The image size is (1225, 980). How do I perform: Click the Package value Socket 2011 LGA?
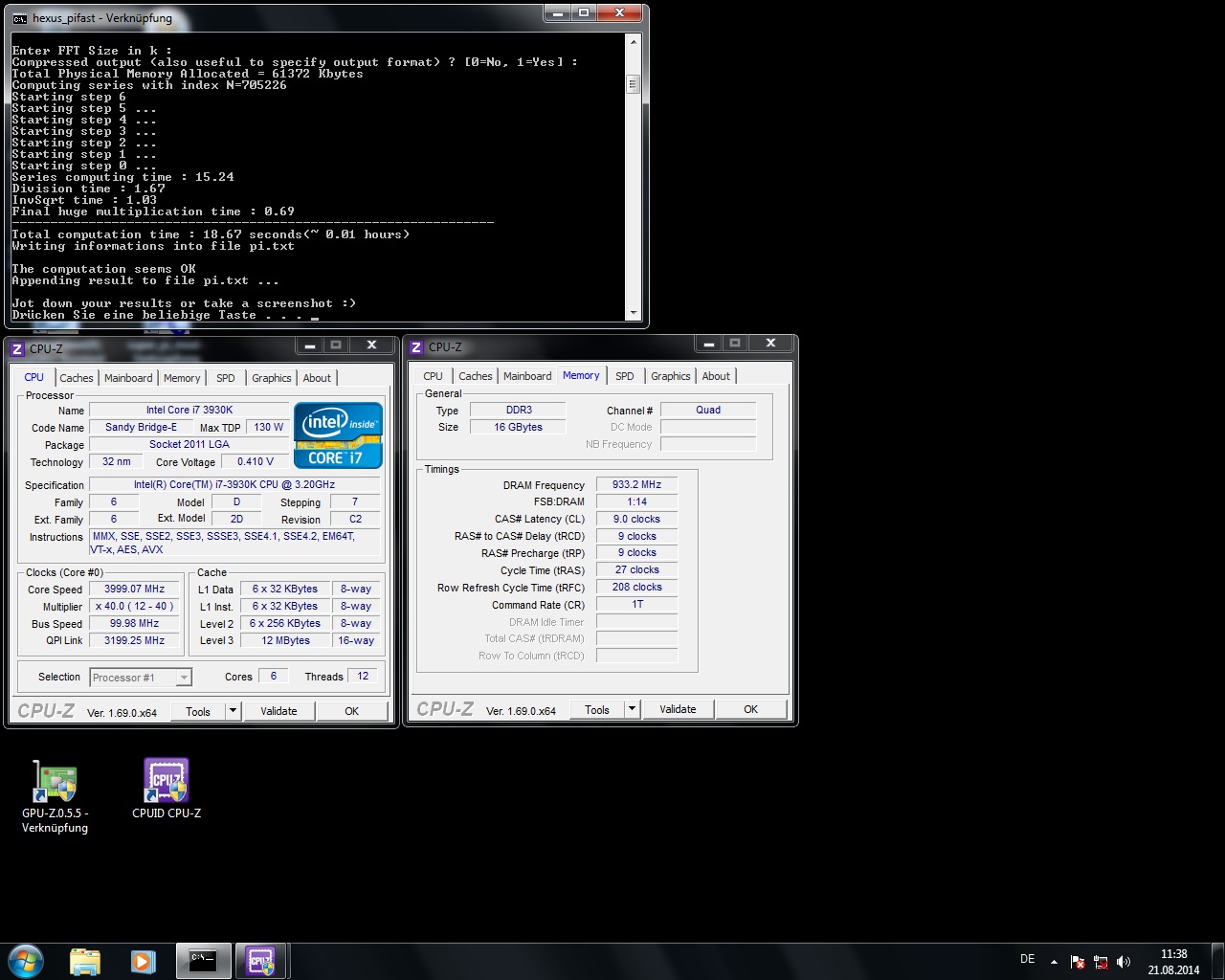point(189,444)
